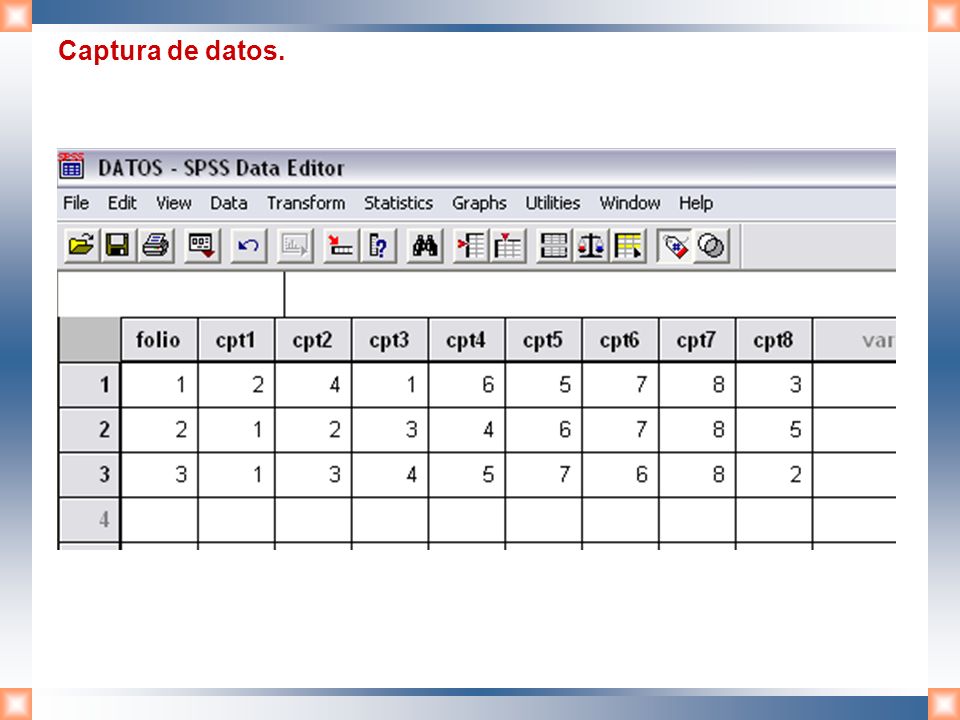
Task: Click the Variables info icon
Action: click(x=378, y=246)
